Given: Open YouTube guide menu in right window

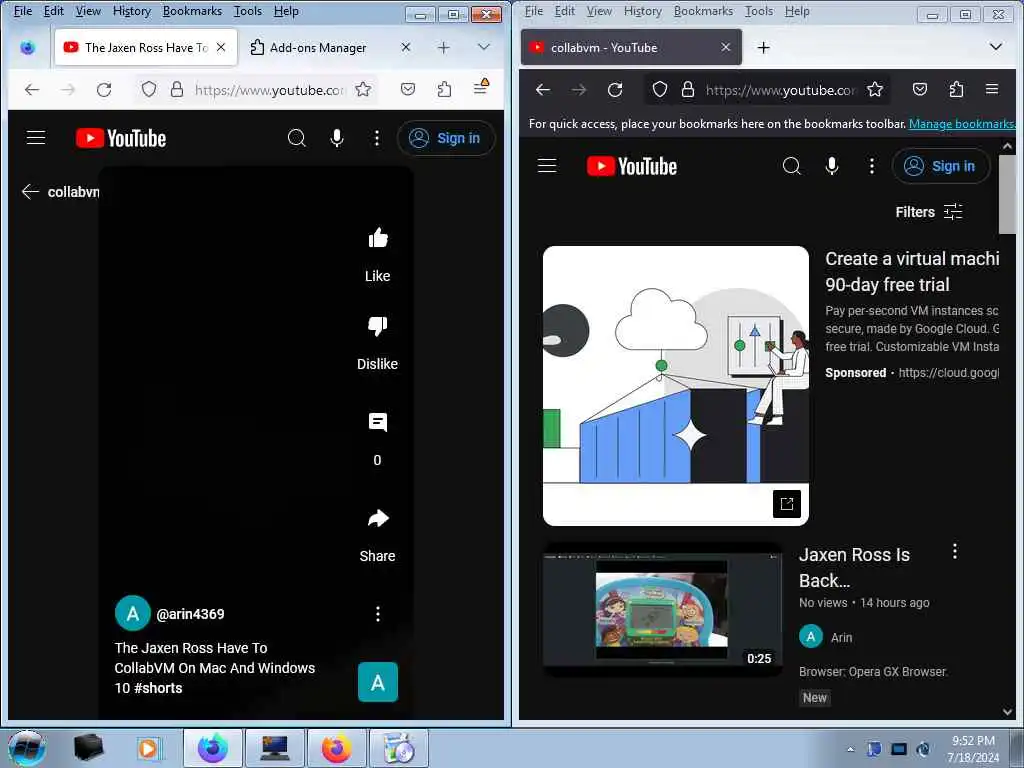Looking at the screenshot, I should point(547,166).
